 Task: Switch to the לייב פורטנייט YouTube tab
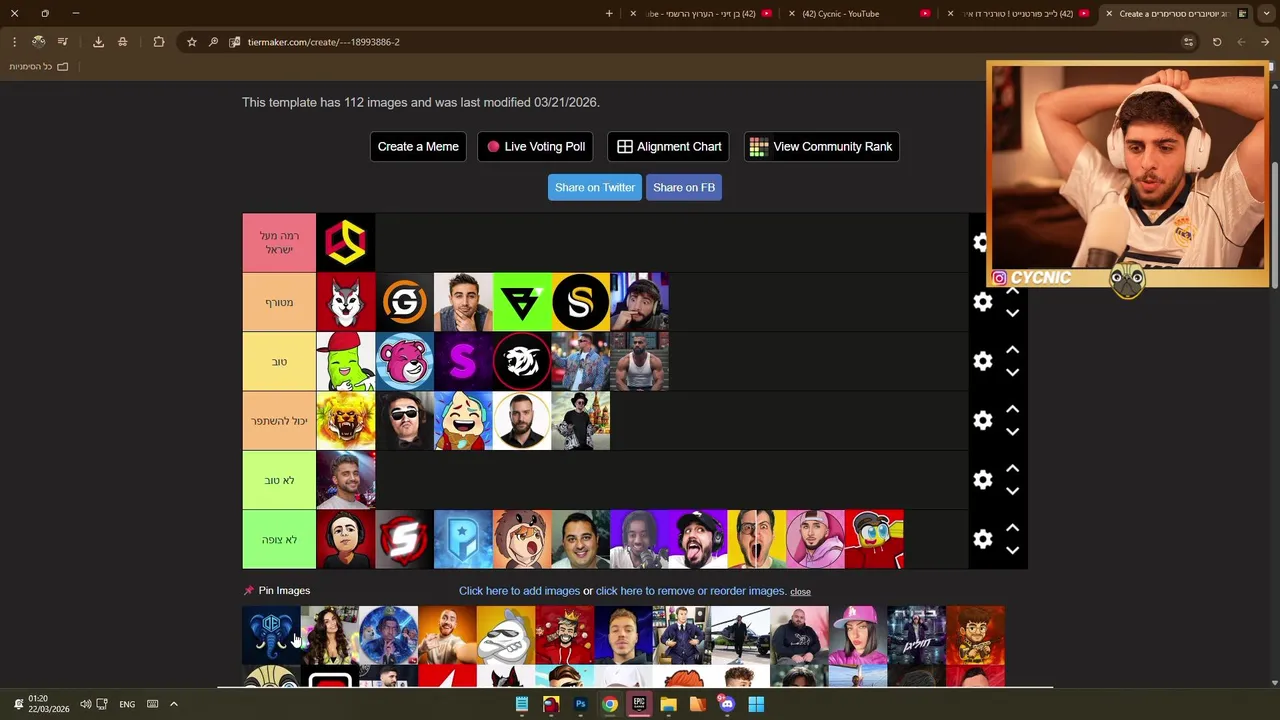[1020, 14]
